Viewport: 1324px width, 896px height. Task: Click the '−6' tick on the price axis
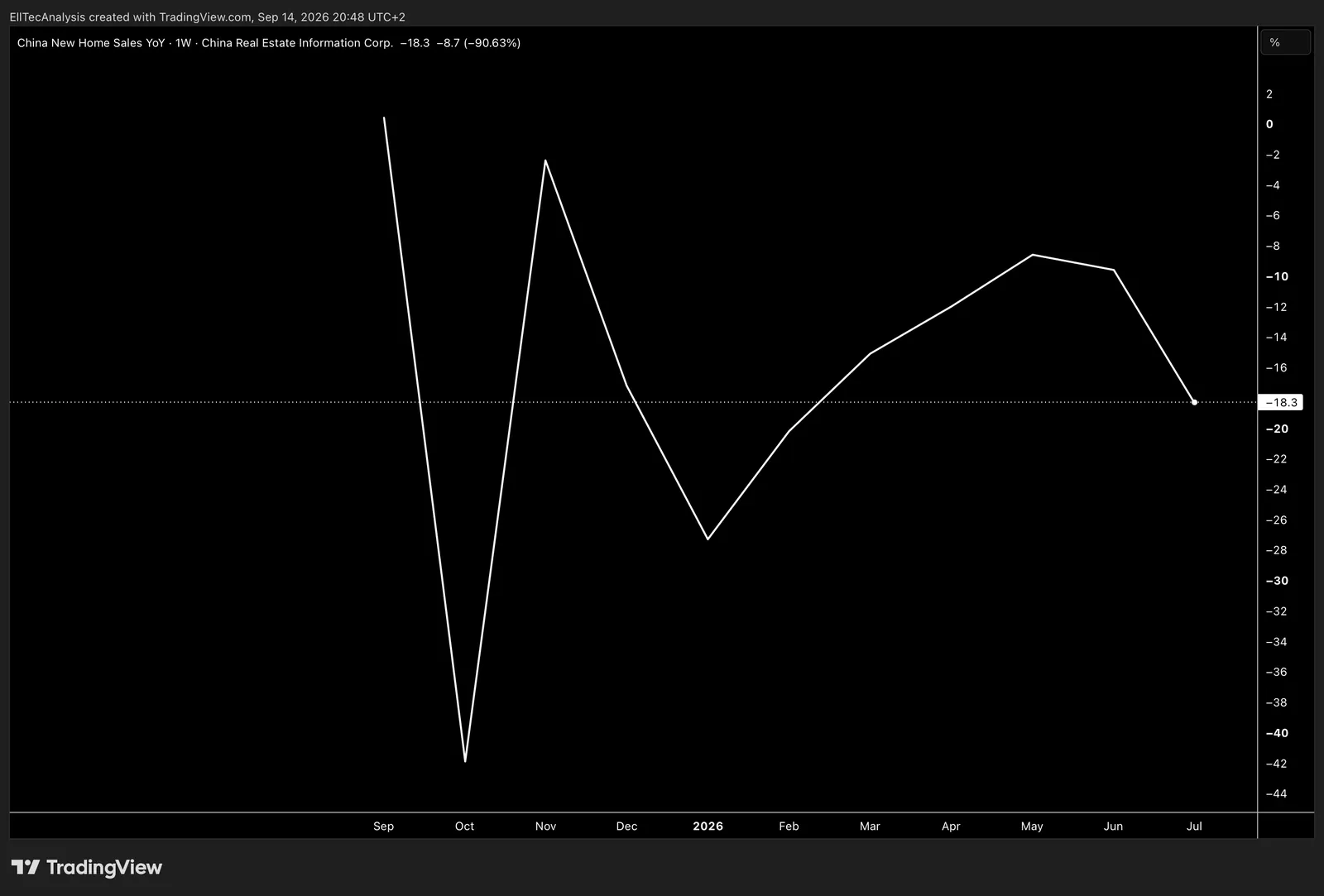tap(1273, 216)
